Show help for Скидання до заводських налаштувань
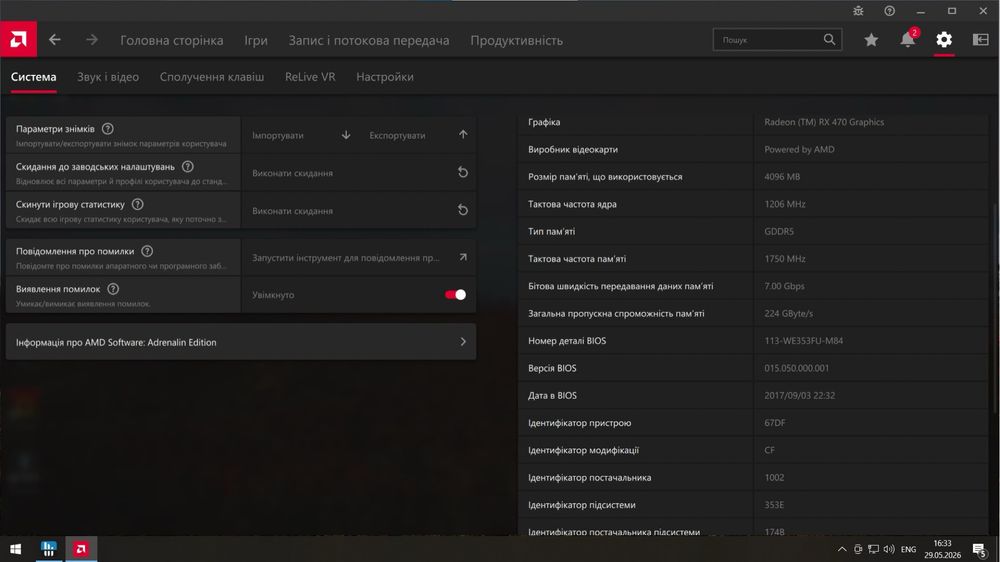The width and height of the screenshot is (1000, 562). coord(188,166)
